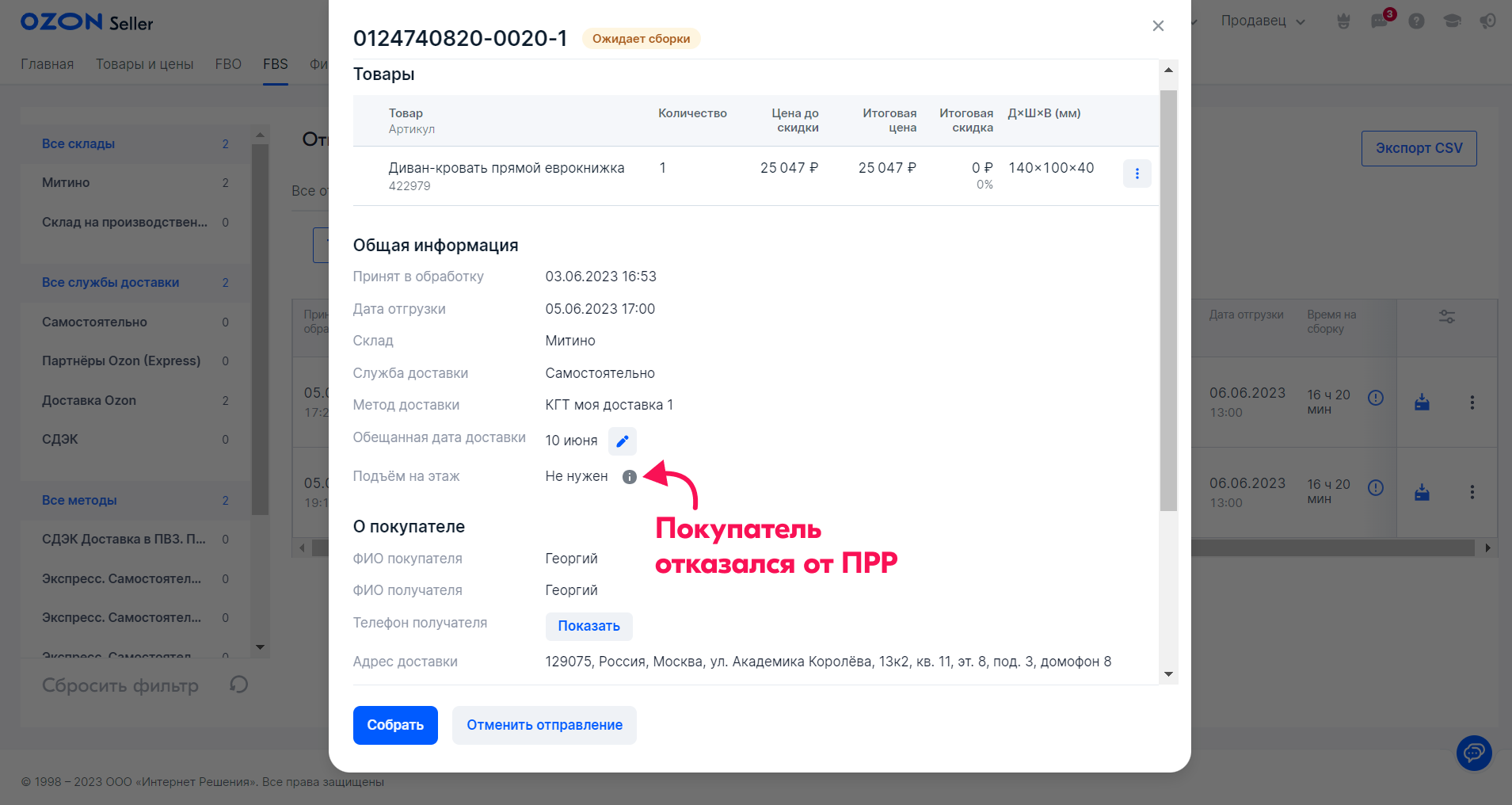Open the three-dot menu in first order row
The height and width of the screenshot is (805, 1512).
click(1472, 402)
